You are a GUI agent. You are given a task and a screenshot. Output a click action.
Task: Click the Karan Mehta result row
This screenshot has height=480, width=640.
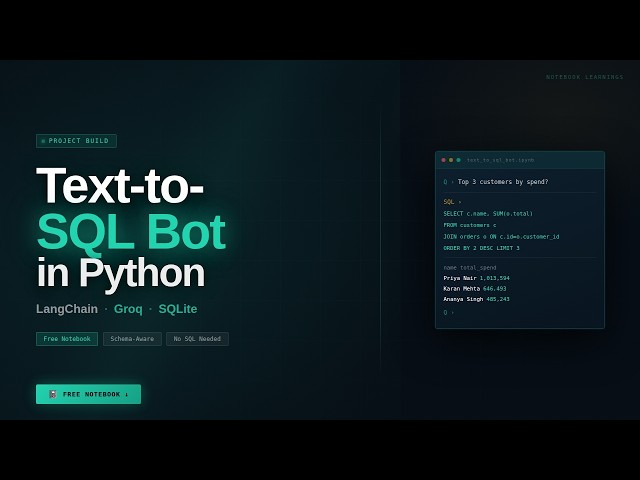click(475, 289)
